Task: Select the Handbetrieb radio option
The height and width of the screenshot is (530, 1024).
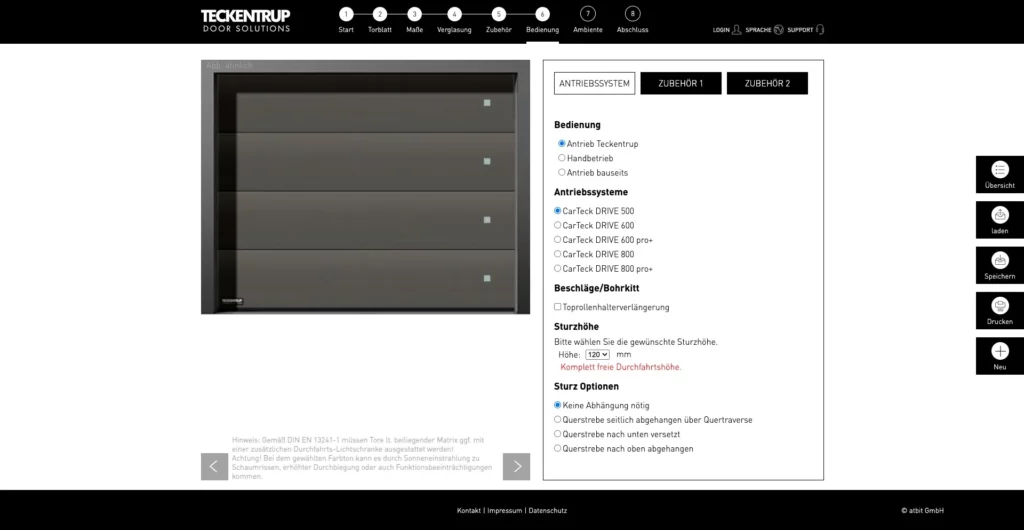Action: pos(562,158)
